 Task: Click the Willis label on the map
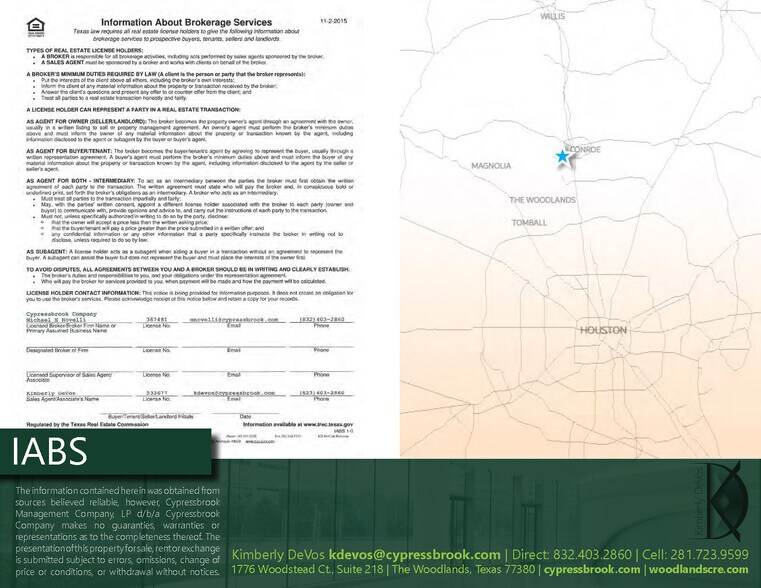(x=553, y=16)
